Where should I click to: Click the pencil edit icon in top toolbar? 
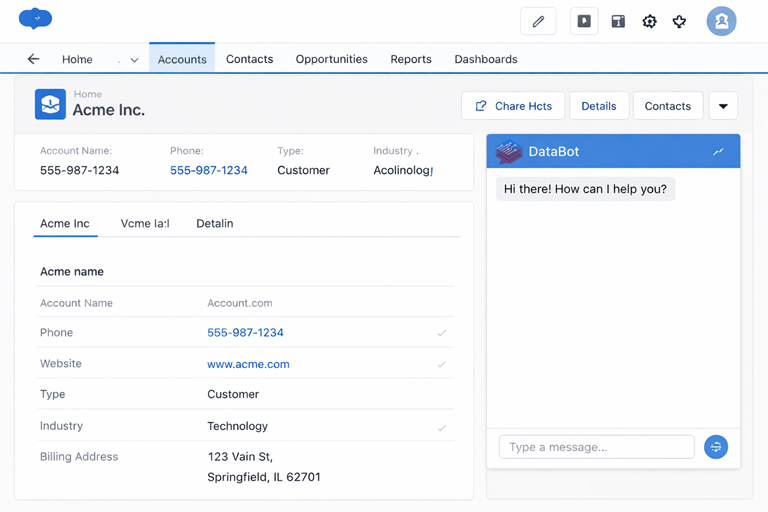pos(538,21)
